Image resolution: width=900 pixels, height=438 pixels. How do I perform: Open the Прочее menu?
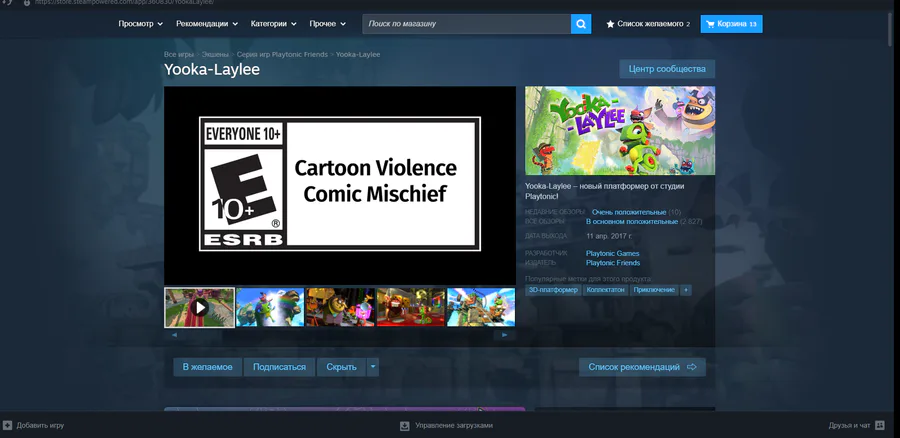pyautogui.click(x=328, y=24)
